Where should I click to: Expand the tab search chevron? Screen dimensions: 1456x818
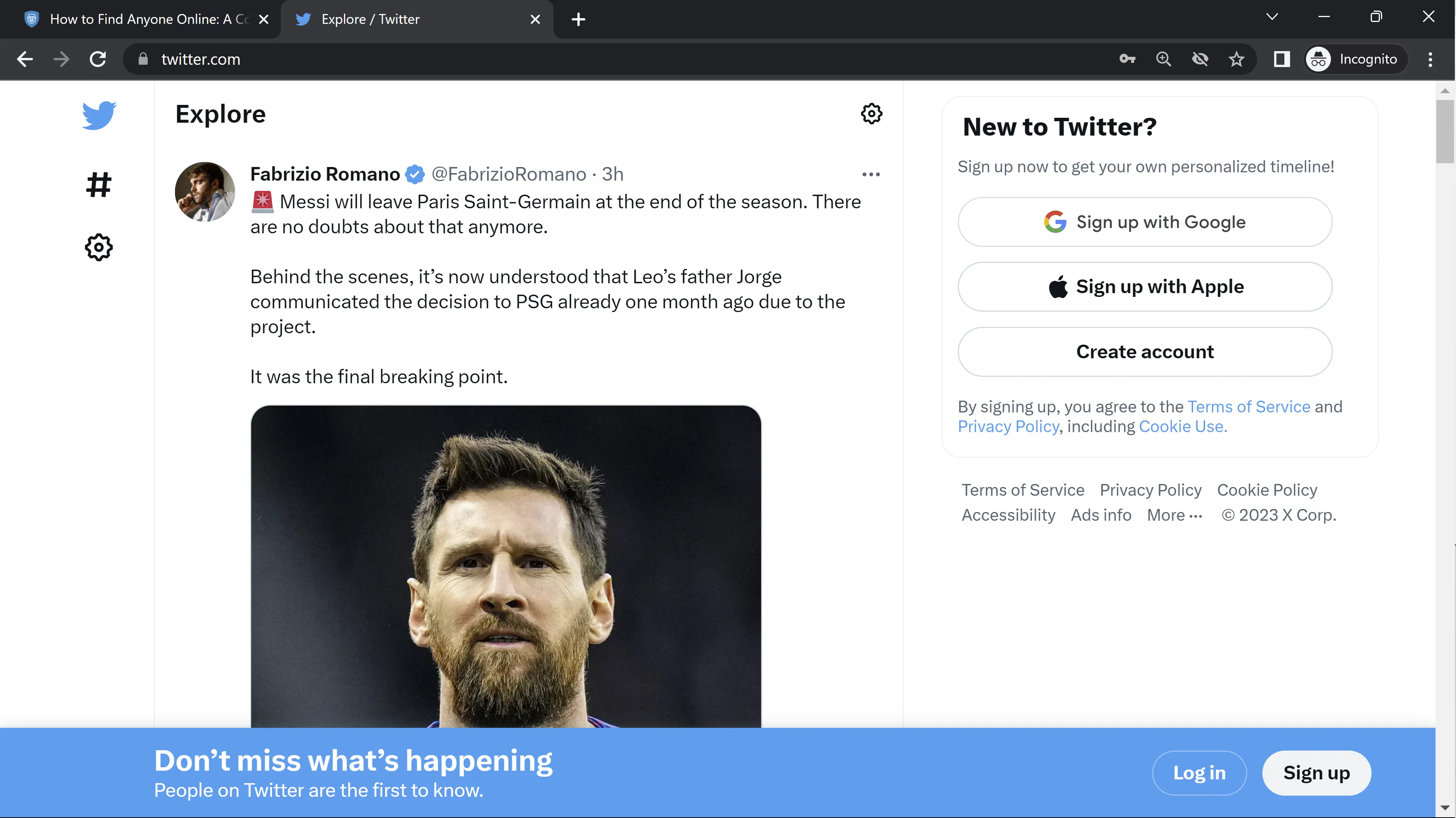pyautogui.click(x=1272, y=17)
